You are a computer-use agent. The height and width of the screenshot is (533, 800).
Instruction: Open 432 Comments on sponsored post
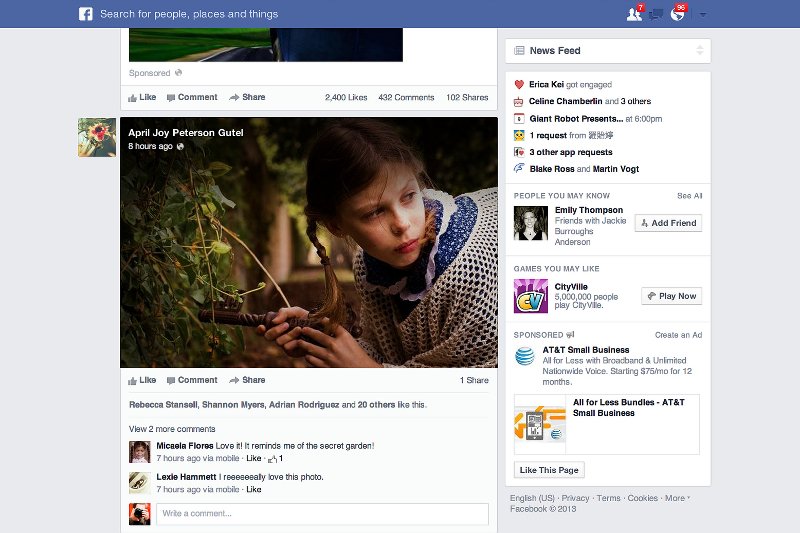(x=406, y=97)
